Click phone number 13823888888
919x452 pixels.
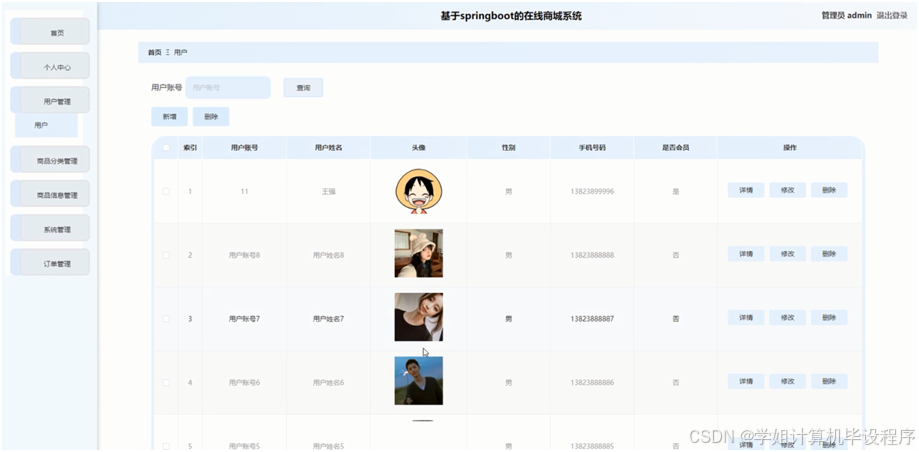592,255
